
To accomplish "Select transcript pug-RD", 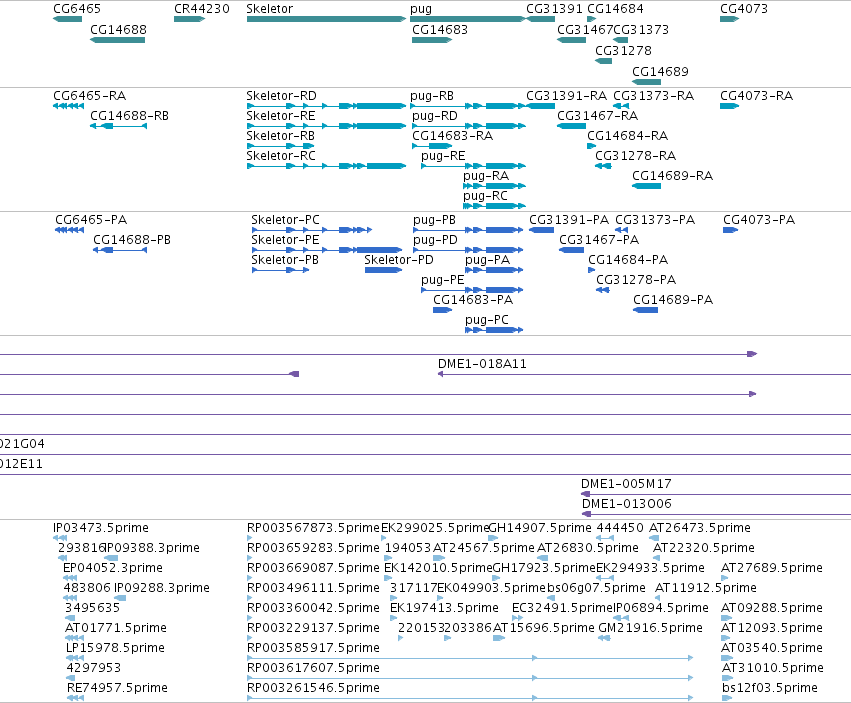I will 468,126.
